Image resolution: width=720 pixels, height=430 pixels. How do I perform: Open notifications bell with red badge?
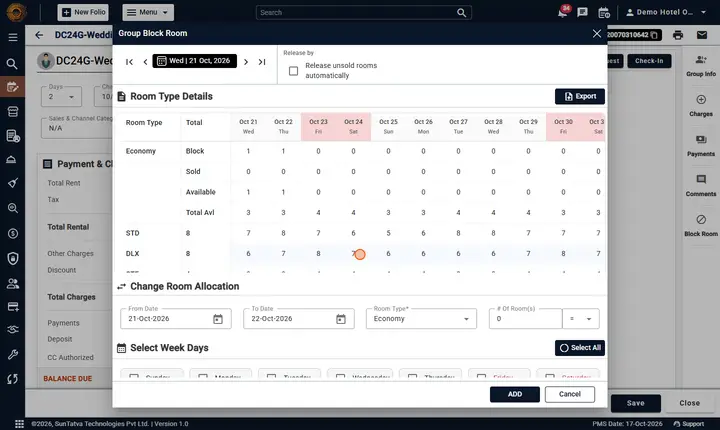pos(562,12)
